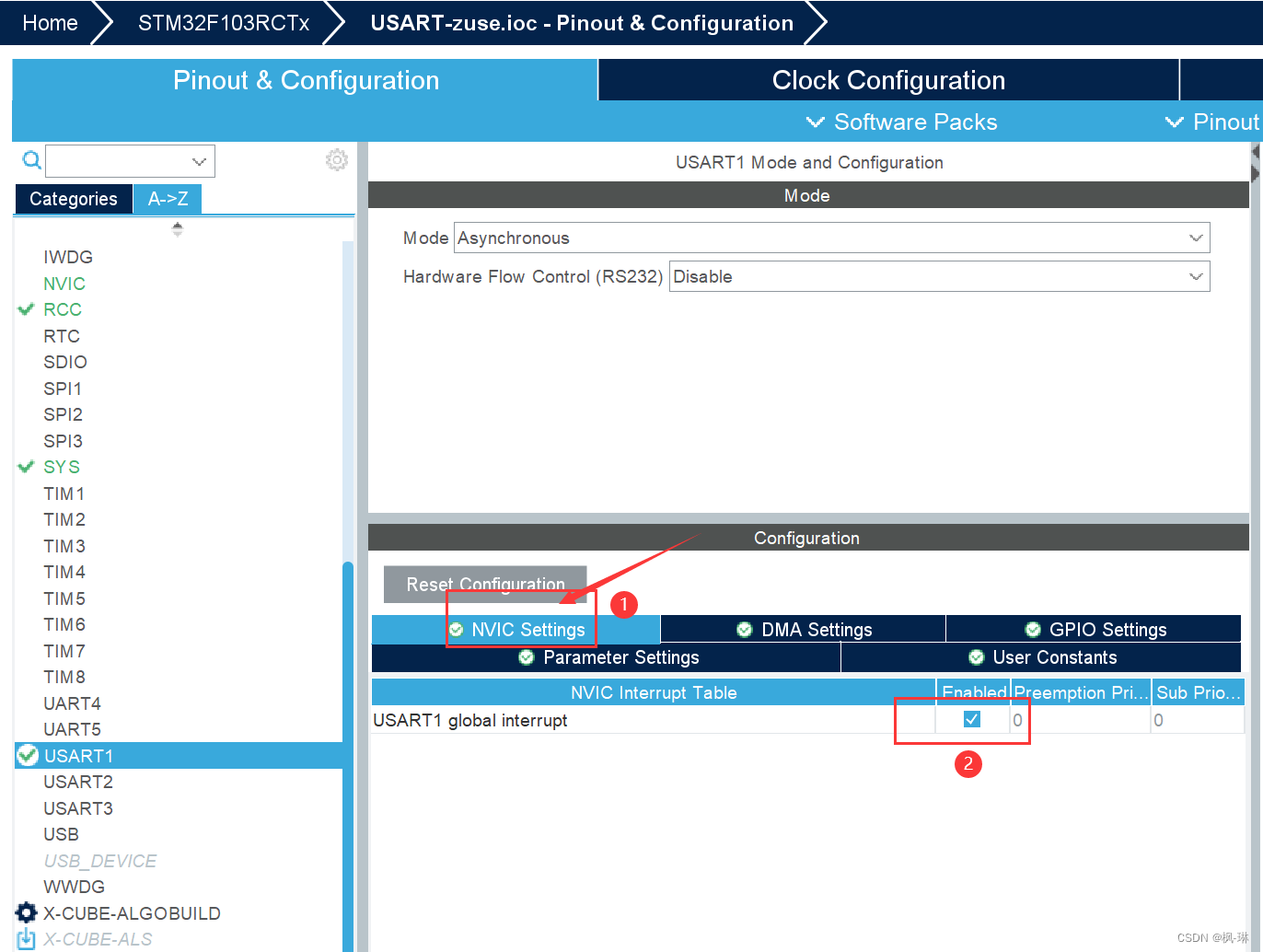Click the NVIC Settings tab status icon
Viewport: 1263px width, 952px height.
pos(456,630)
